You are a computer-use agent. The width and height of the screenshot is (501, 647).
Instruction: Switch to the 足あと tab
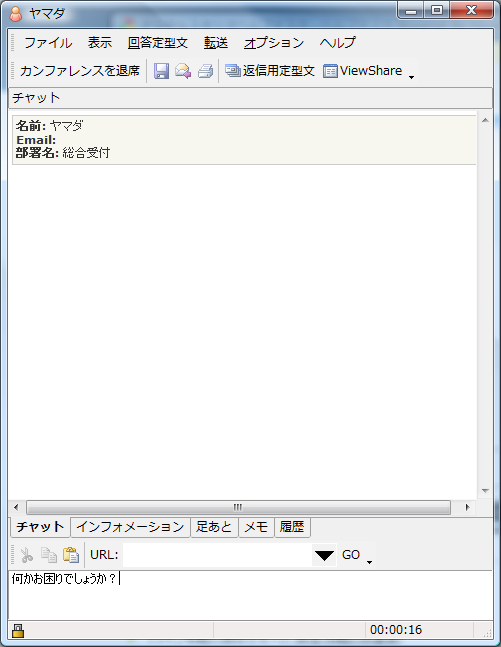tap(214, 527)
